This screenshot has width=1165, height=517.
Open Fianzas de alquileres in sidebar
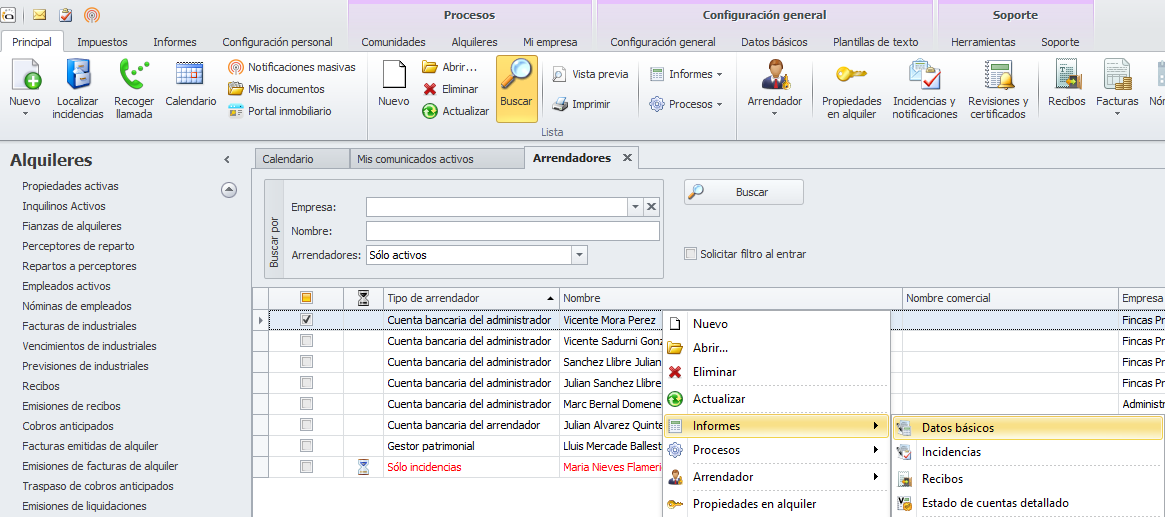click(71, 226)
